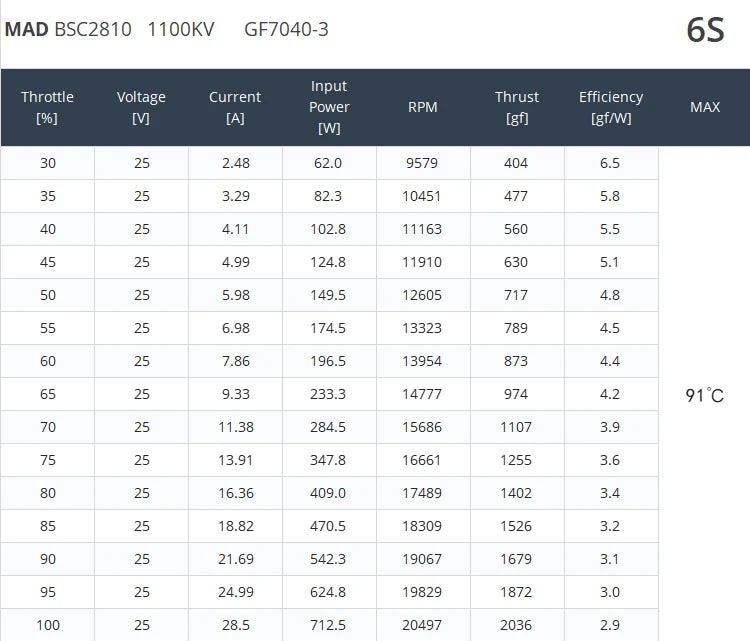This screenshot has width=750, height=641.
Task: Click the Current [A] column header
Action: pyautogui.click(x=235, y=107)
